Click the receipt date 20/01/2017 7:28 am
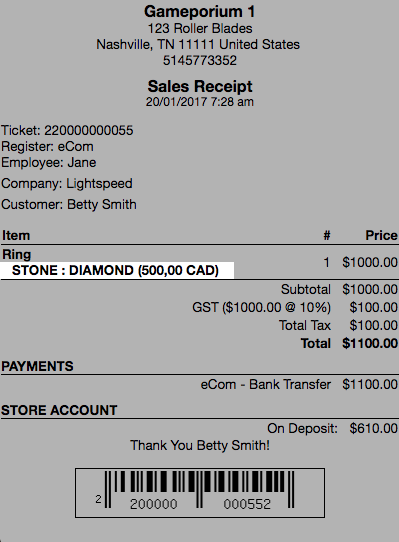This screenshot has height=542, width=399. pyautogui.click(x=200, y=102)
